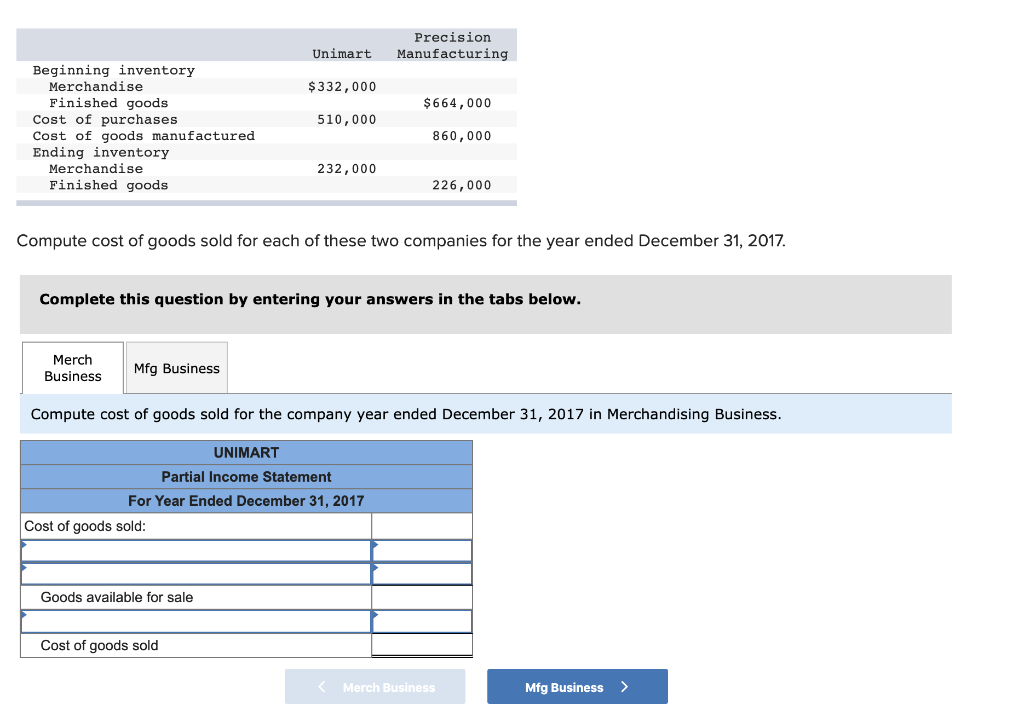
Task: Open dropdown row below Goods available for sale
Action: [x=196, y=622]
